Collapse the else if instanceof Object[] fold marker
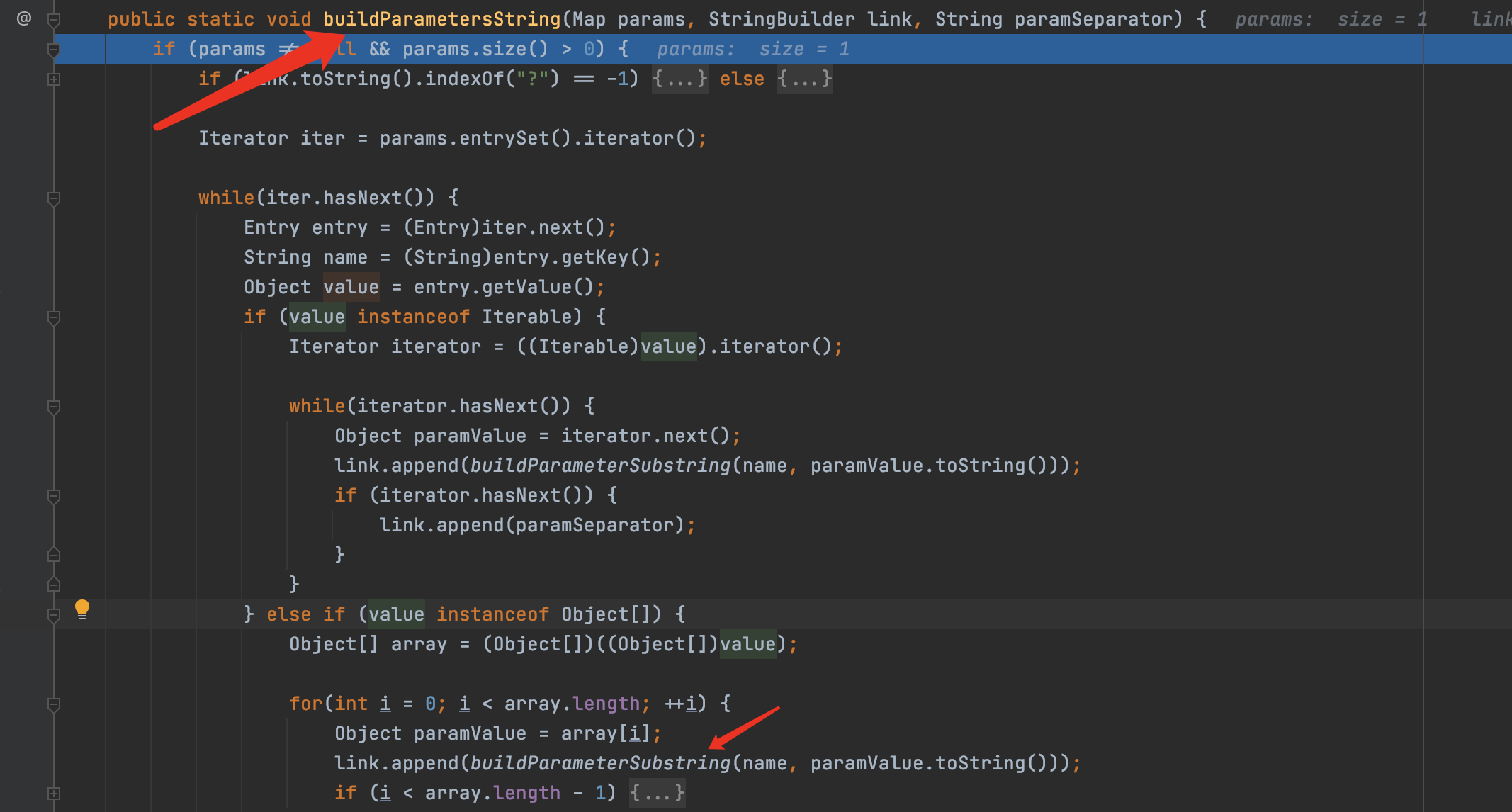 54,615
